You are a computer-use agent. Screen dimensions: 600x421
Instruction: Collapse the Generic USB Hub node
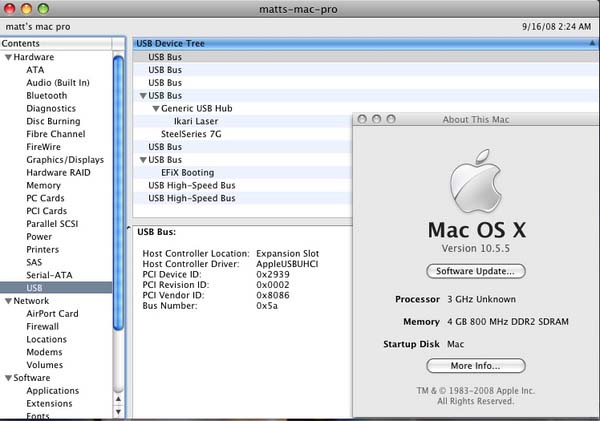(x=155, y=108)
